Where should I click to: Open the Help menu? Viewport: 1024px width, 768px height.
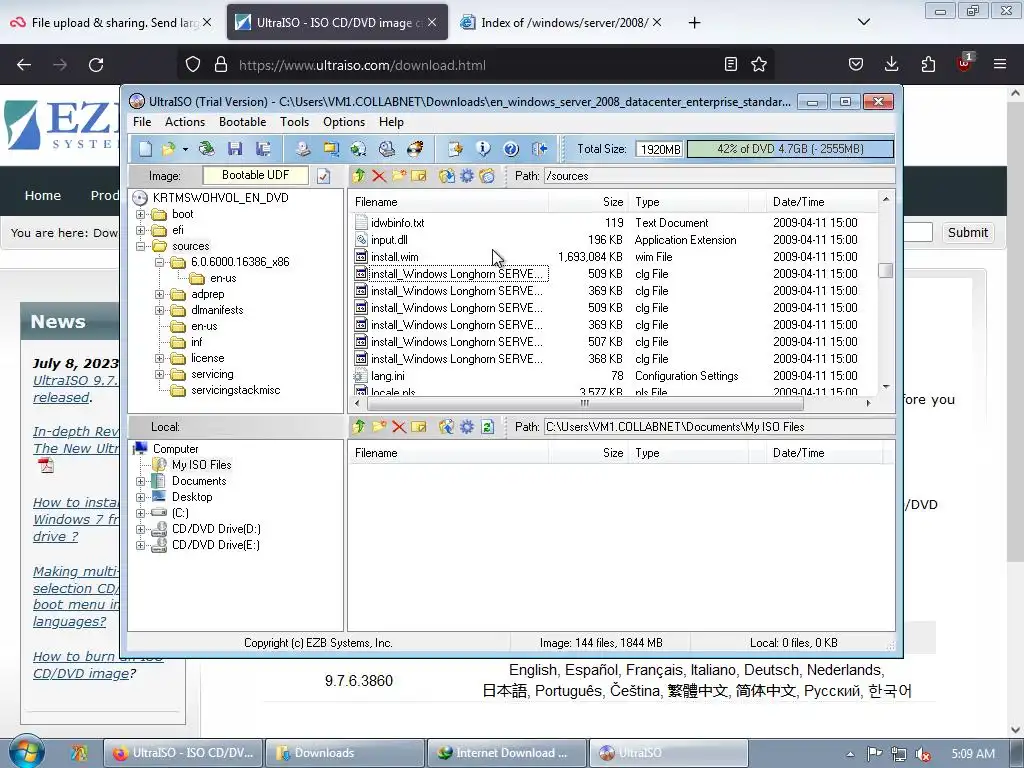point(391,122)
